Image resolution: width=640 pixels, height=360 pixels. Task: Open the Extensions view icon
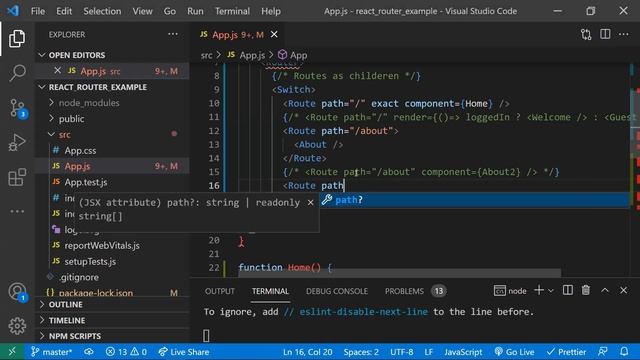pyautogui.click(x=17, y=178)
